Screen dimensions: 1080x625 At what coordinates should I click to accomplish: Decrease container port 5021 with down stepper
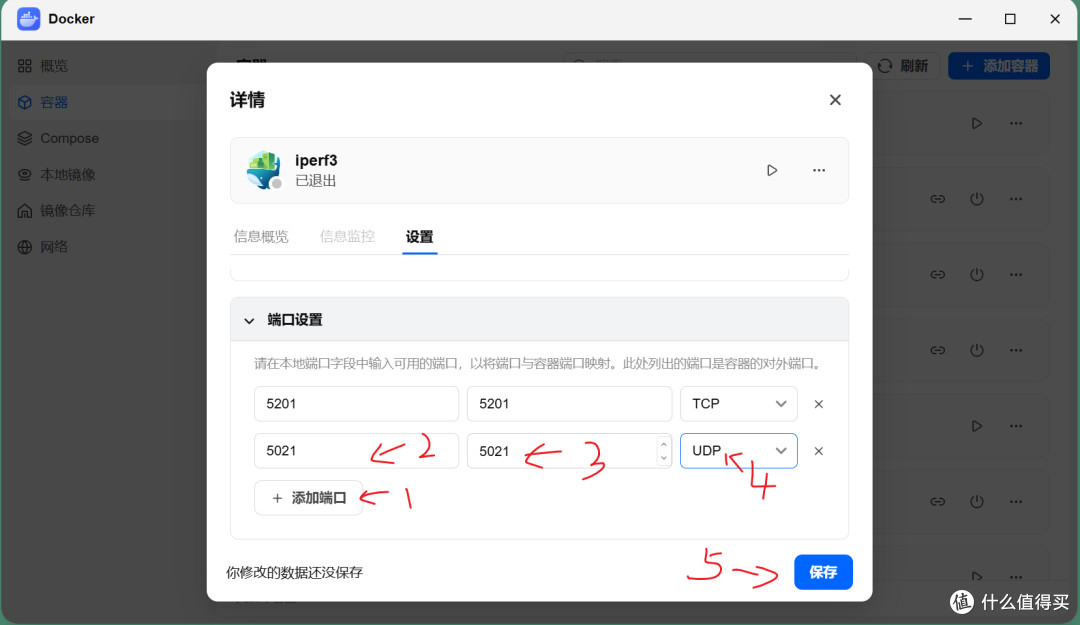[663, 458]
